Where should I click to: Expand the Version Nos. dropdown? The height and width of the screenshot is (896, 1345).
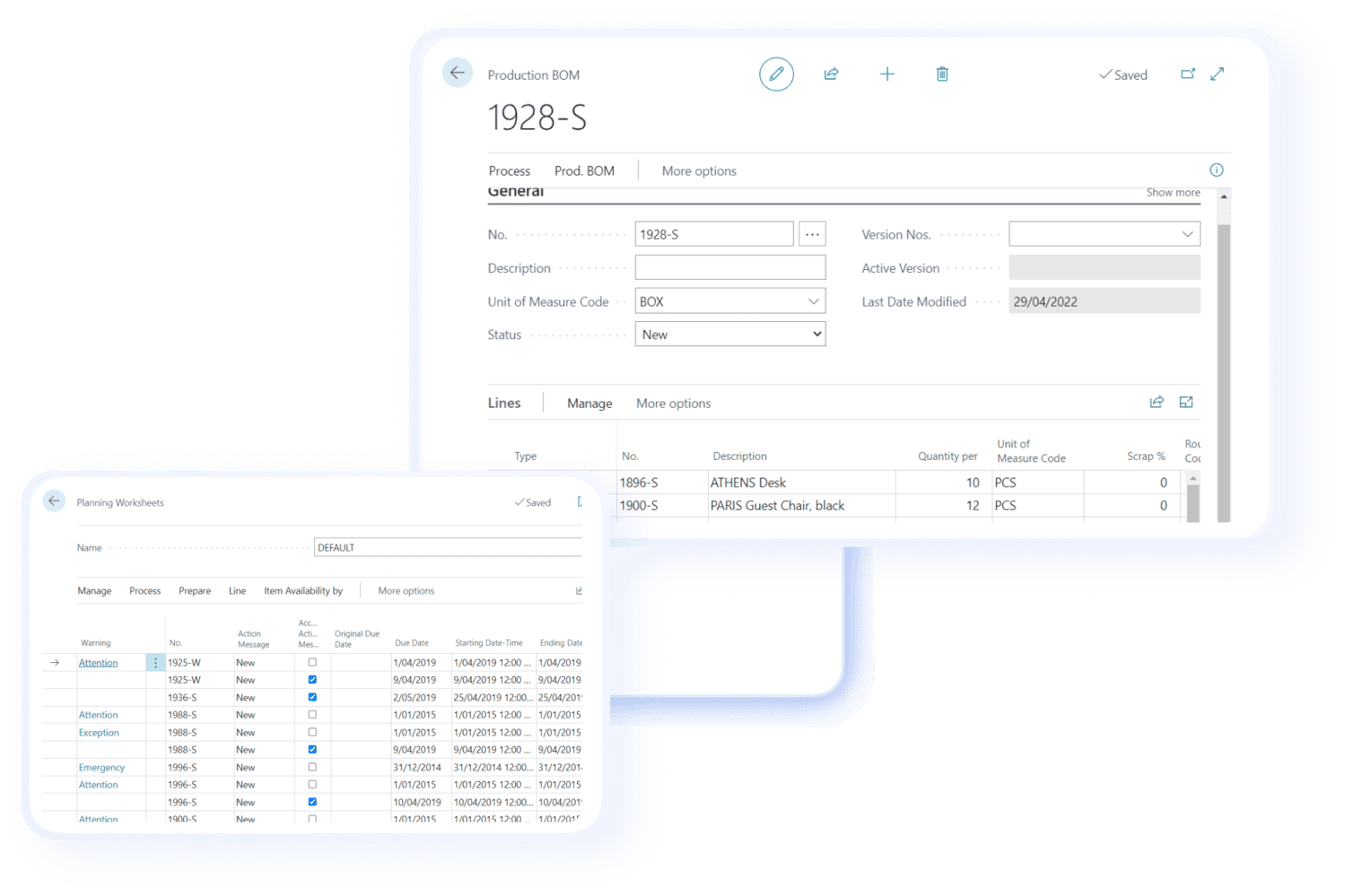point(1187,234)
